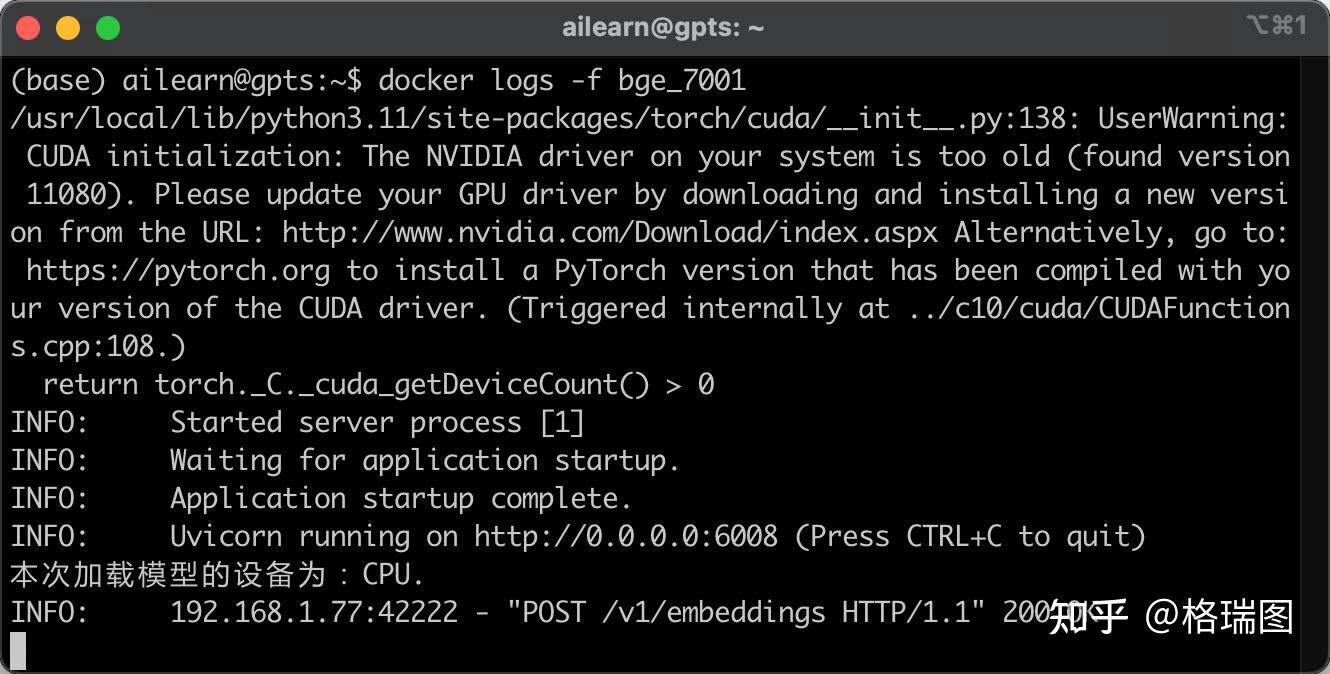Image resolution: width=1330 pixels, height=674 pixels.
Task: Click the Application startup complete line
Action: 322,499
